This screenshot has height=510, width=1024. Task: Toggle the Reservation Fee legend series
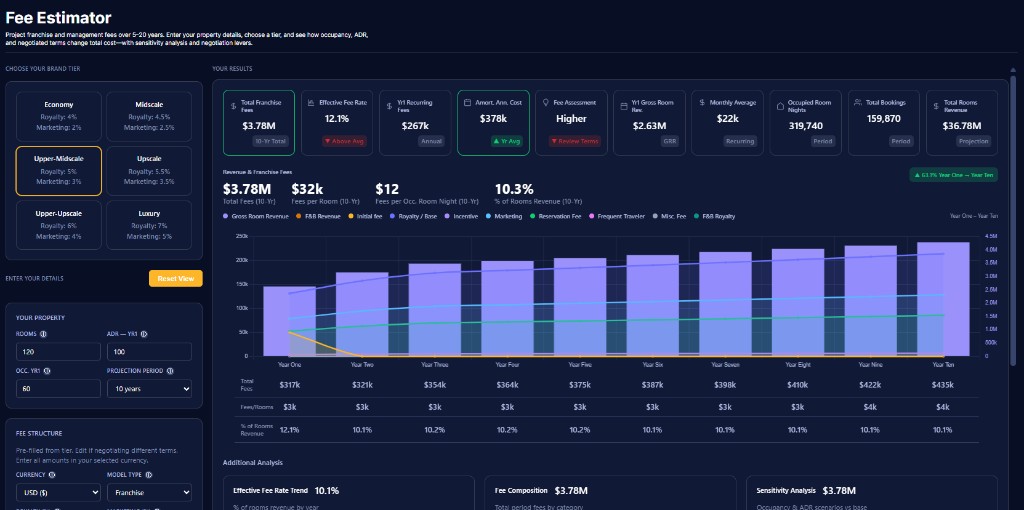pyautogui.click(x=555, y=216)
